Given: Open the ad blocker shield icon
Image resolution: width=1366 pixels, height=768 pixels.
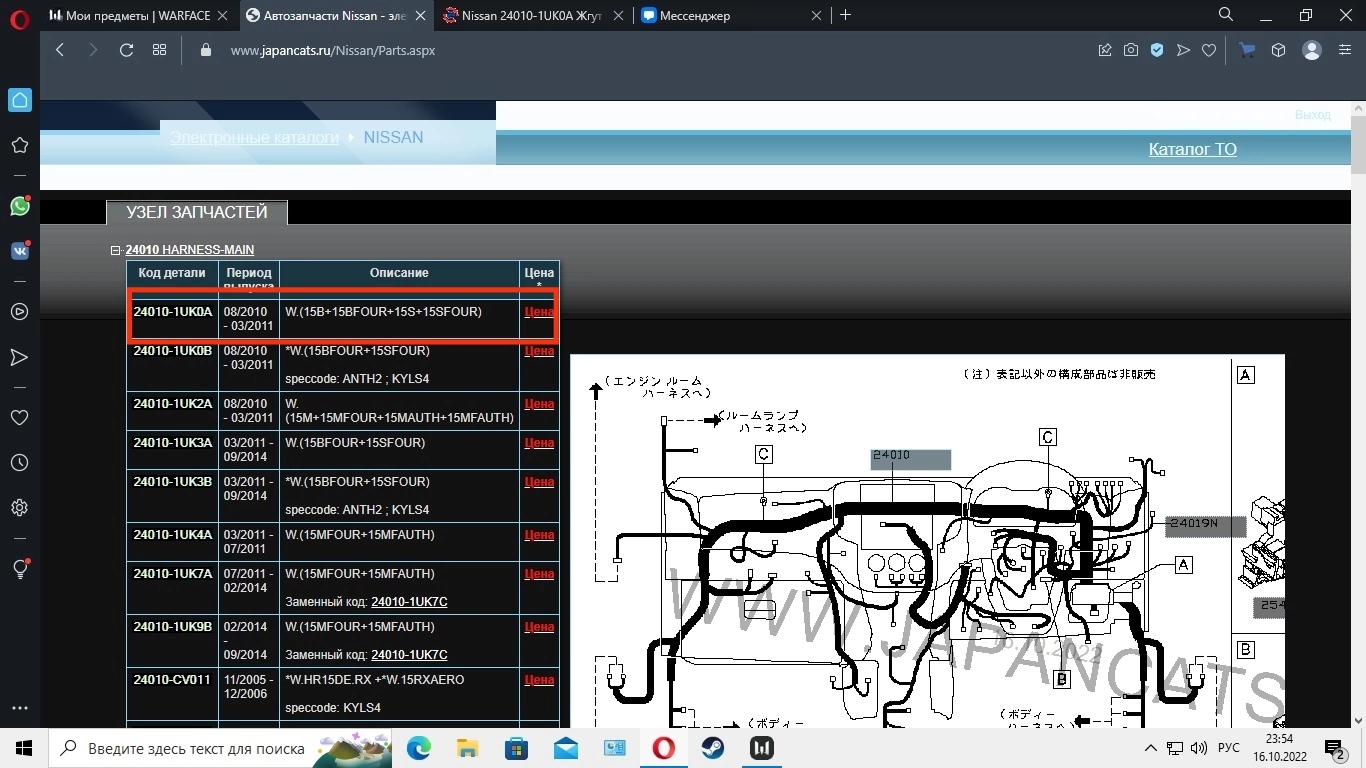Looking at the screenshot, I should pos(1157,50).
